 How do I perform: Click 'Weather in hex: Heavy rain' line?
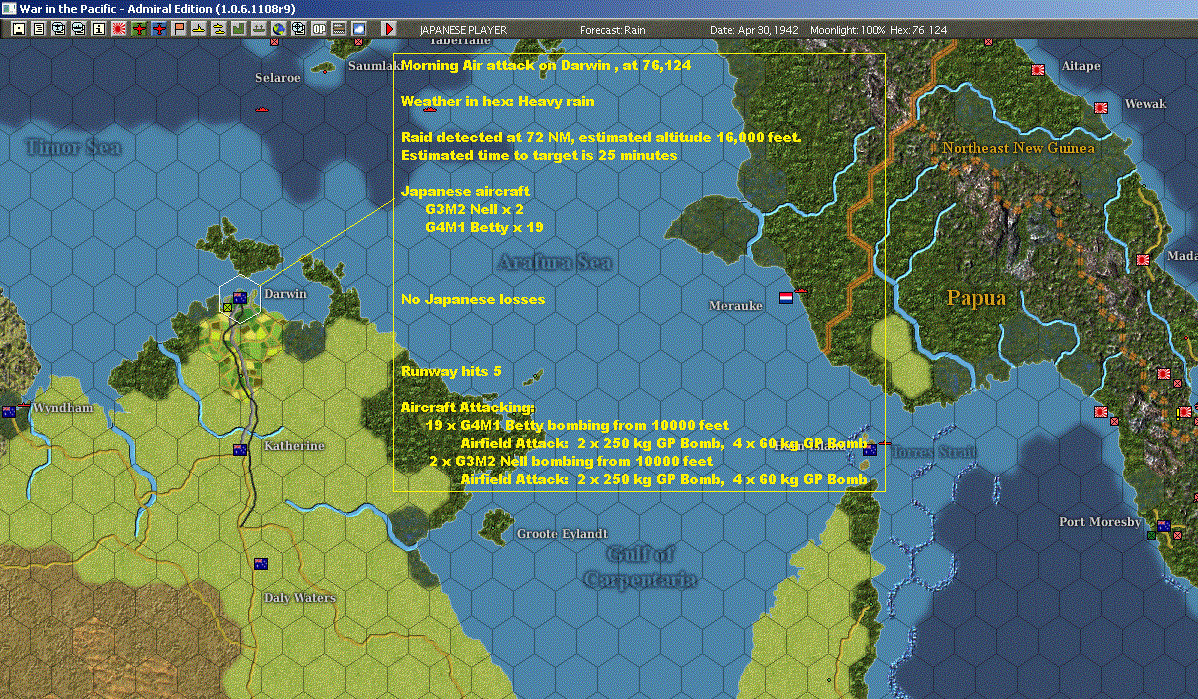497,101
